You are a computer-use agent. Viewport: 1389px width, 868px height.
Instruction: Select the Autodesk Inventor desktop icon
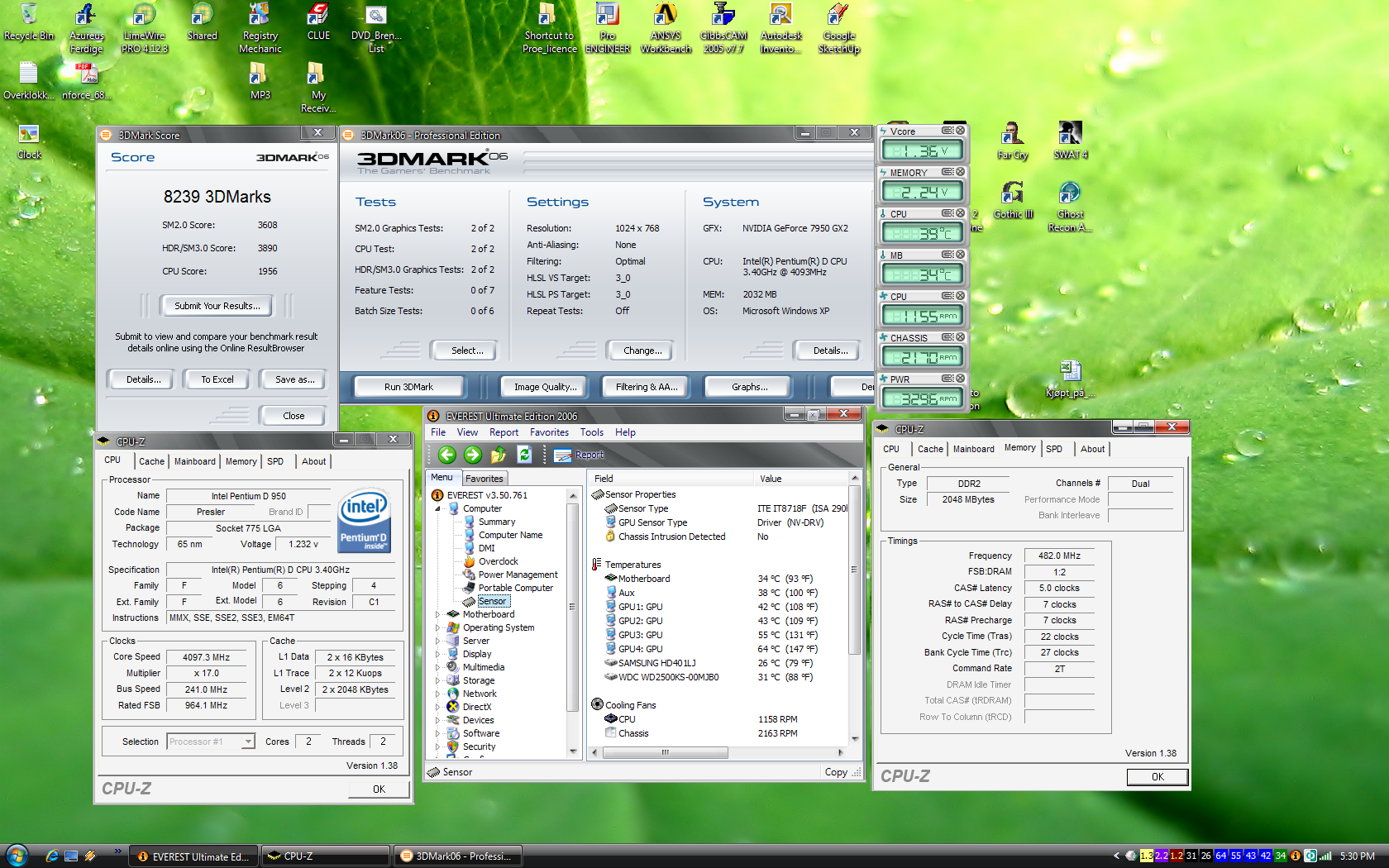pyautogui.click(x=781, y=28)
